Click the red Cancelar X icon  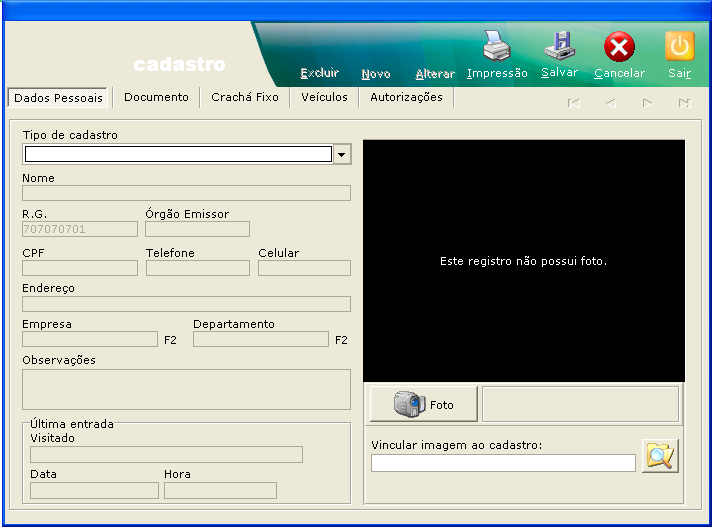click(619, 46)
